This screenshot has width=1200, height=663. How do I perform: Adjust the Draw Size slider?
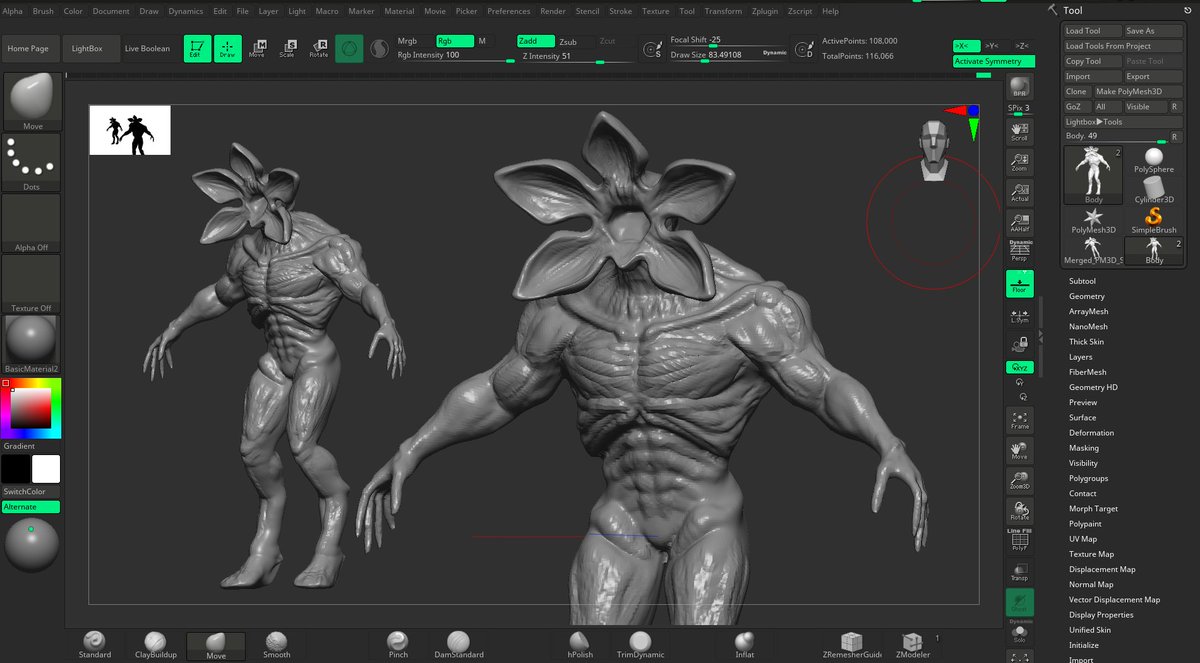click(728, 55)
